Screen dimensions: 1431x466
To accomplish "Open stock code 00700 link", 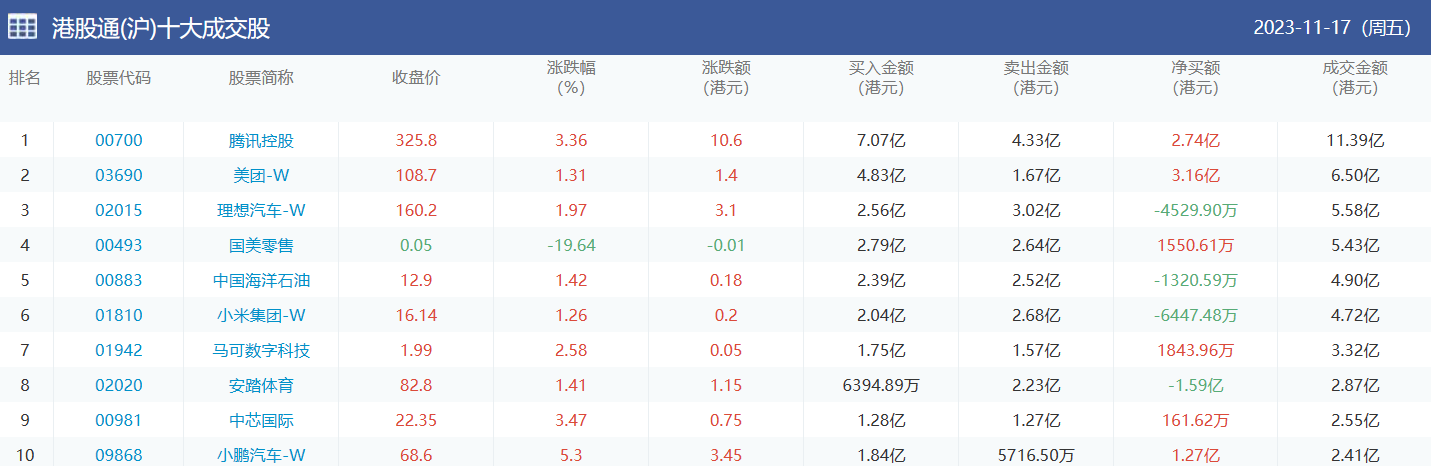I will coord(119,141).
